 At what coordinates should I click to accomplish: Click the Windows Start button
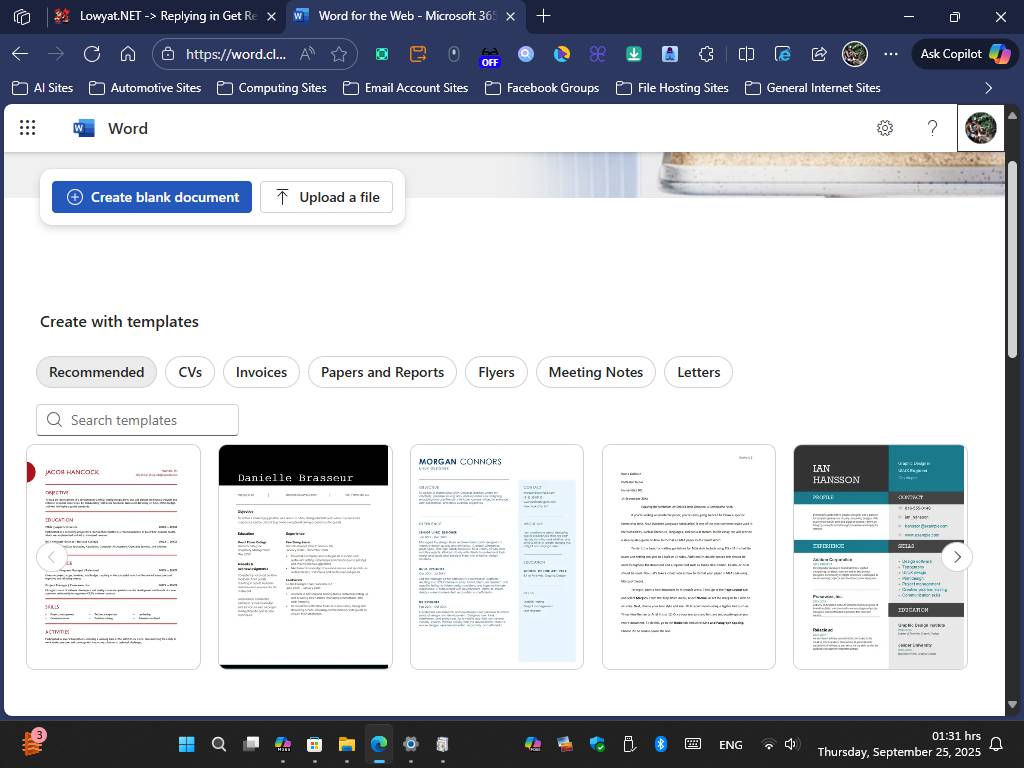click(x=186, y=744)
